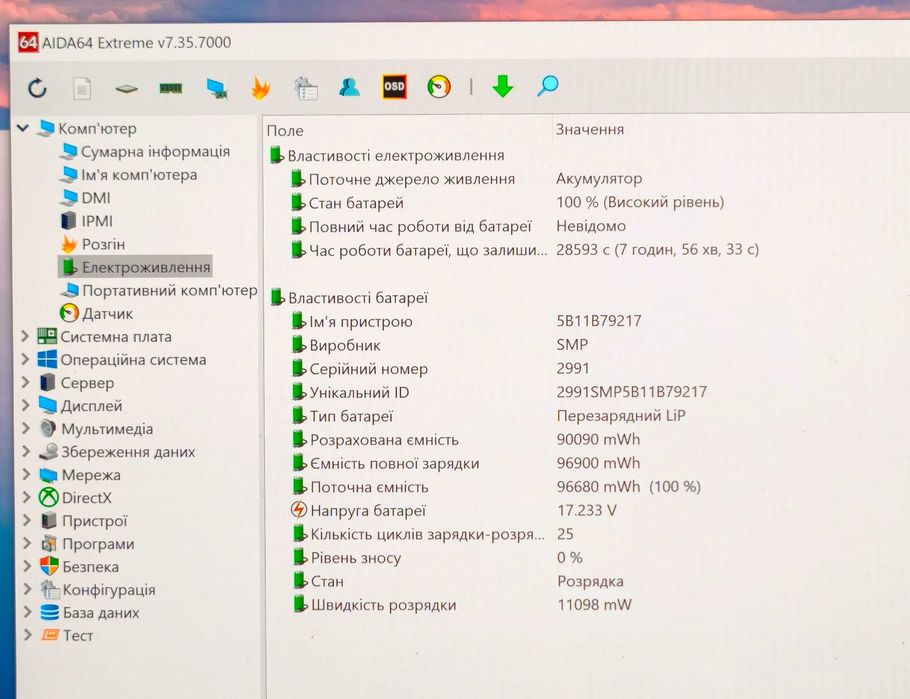Click the Значення column header
This screenshot has width=910, height=699.
590,129
